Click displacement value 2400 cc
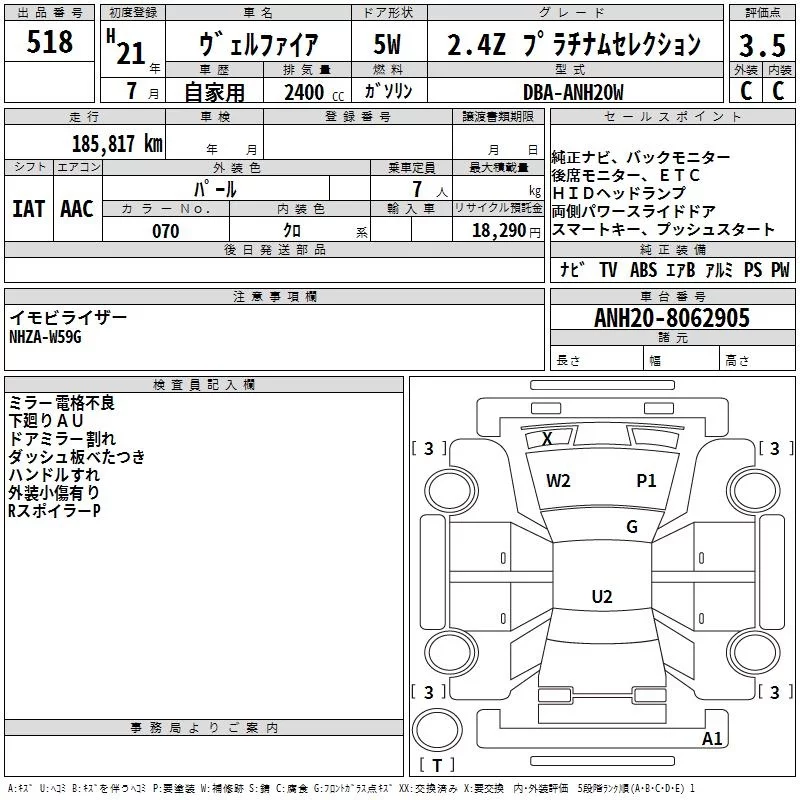800x800 pixels. (314, 92)
